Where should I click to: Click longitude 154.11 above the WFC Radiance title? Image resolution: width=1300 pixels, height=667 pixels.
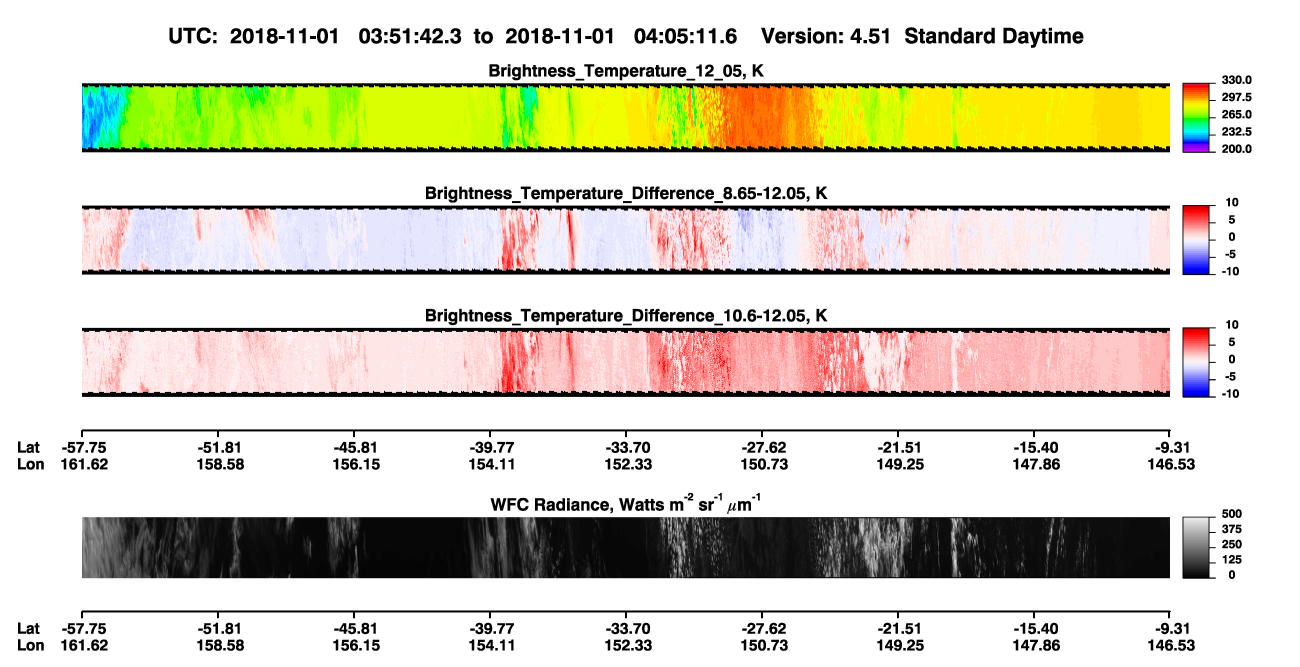pos(490,463)
